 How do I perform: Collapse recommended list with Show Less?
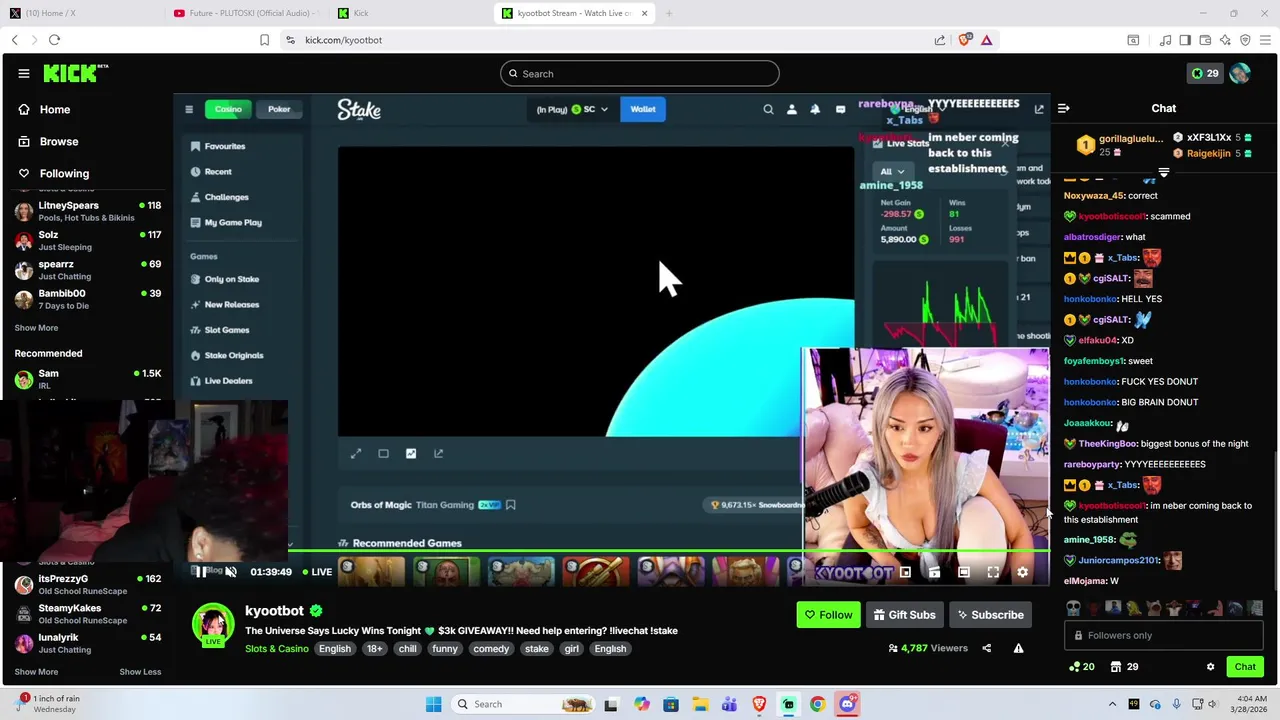(140, 672)
